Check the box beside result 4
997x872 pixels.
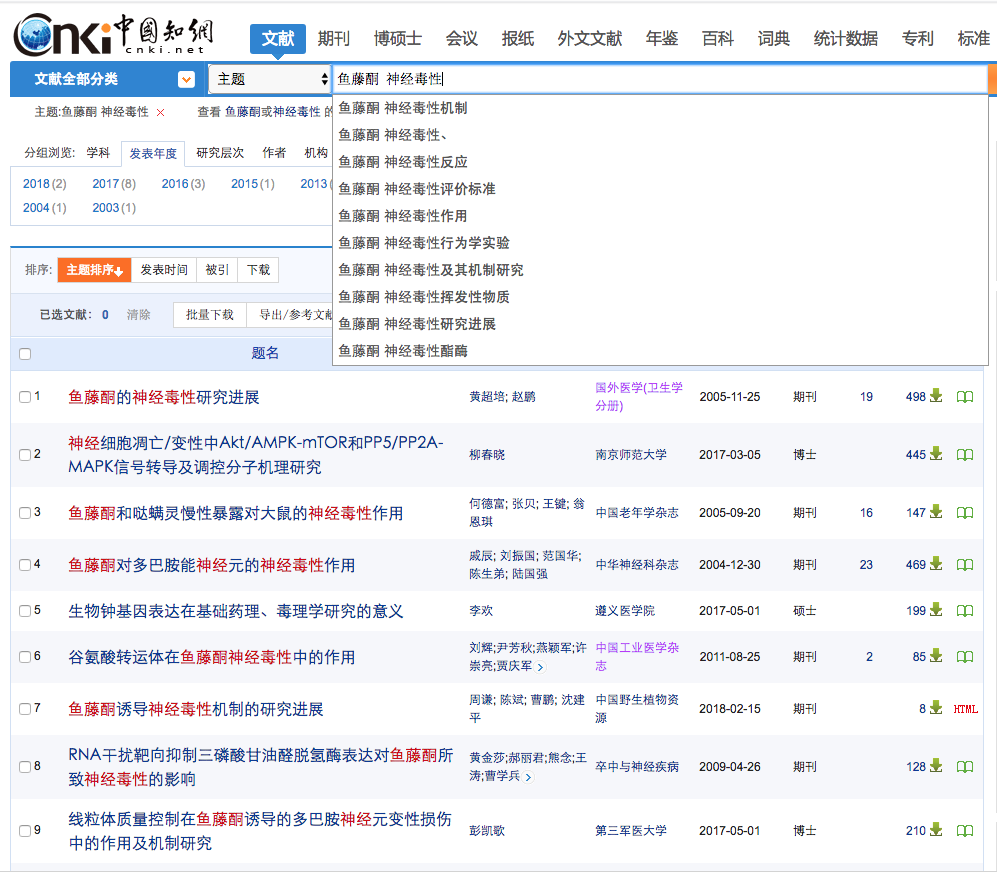click(x=25, y=565)
